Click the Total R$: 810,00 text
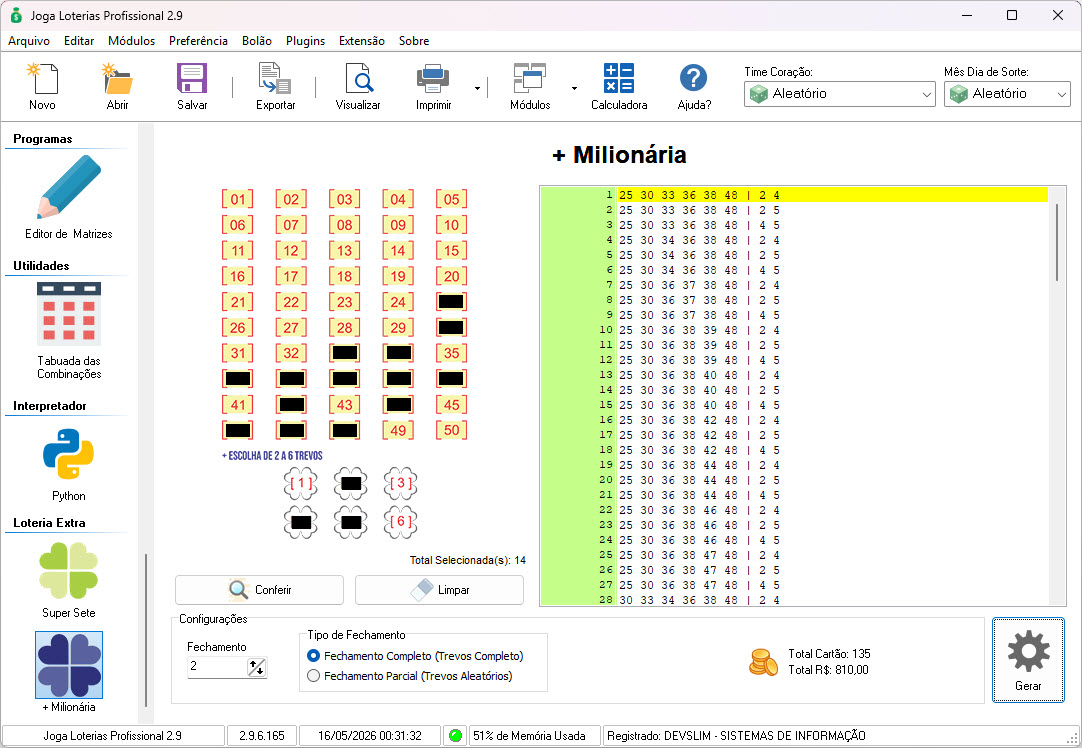This screenshot has height=748, width=1082. tap(828, 670)
